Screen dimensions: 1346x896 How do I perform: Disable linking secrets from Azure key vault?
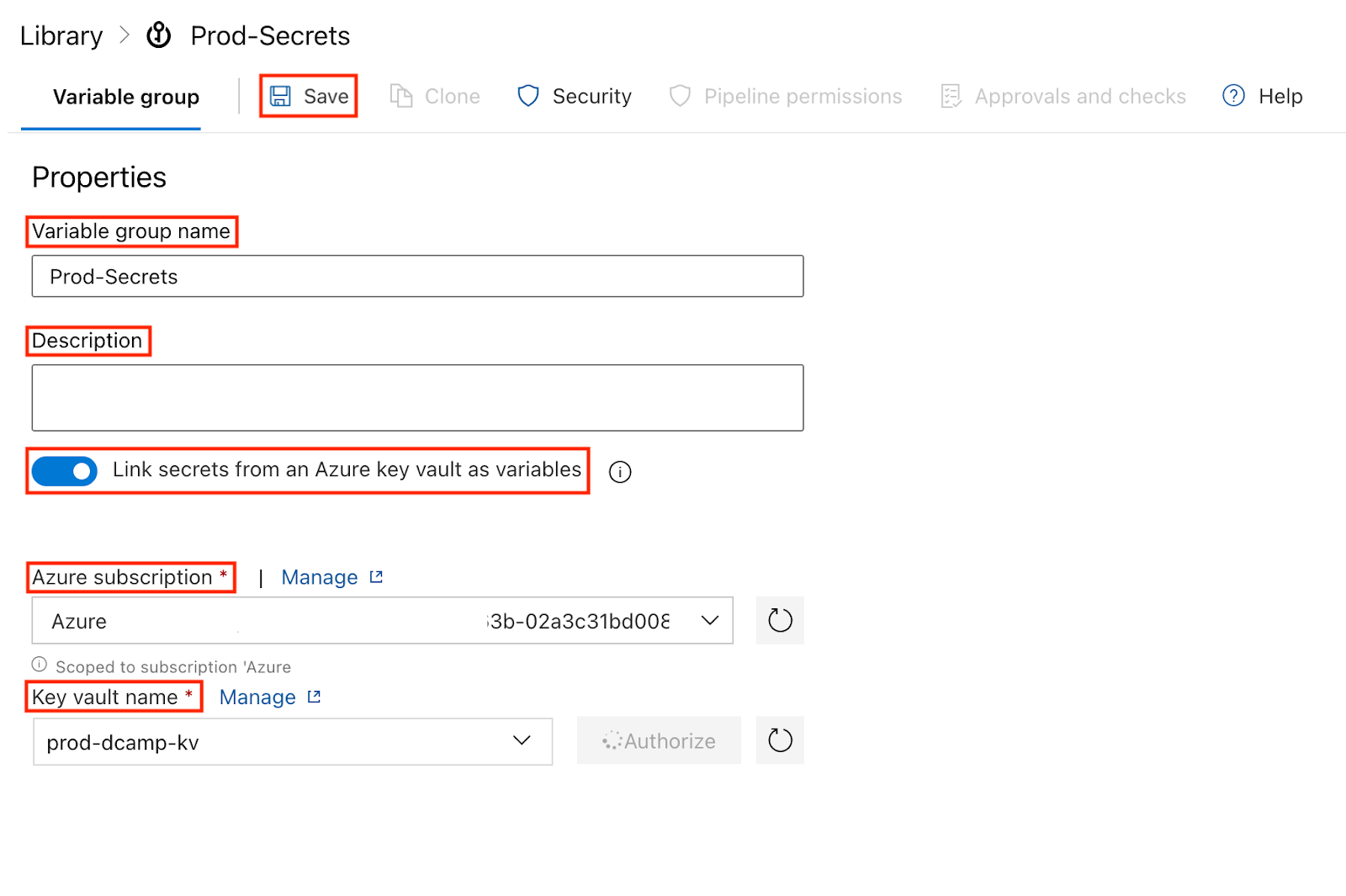tap(63, 471)
